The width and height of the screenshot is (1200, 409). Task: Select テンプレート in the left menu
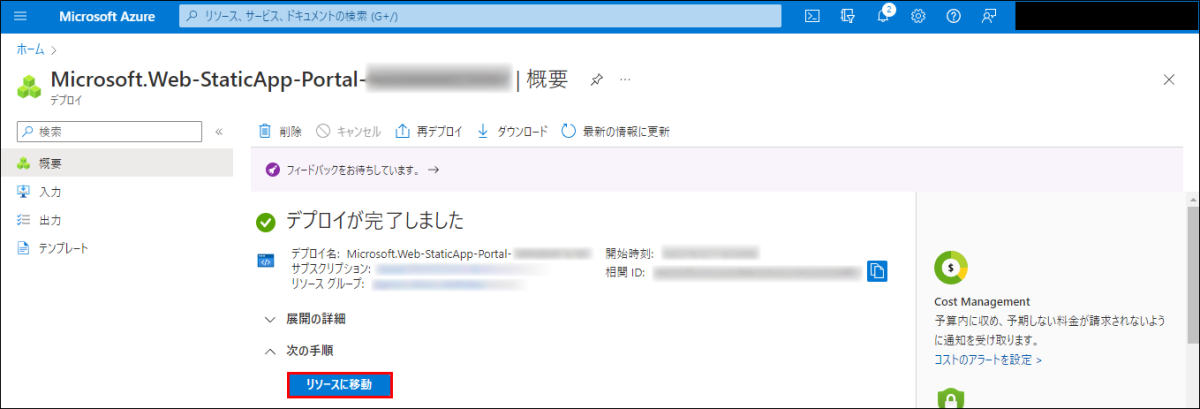(117, 248)
